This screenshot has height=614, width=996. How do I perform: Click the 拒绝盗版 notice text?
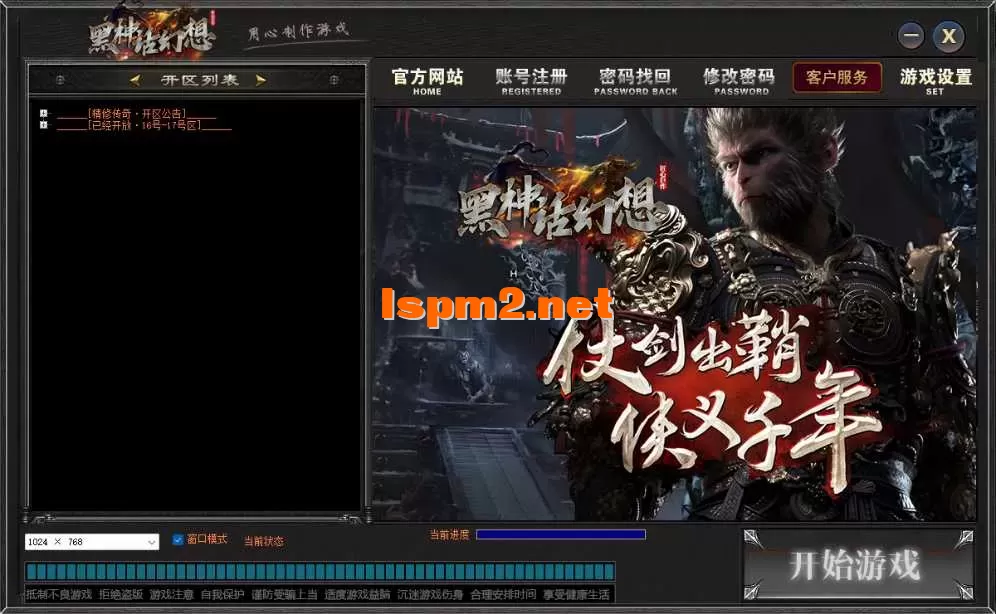121,594
